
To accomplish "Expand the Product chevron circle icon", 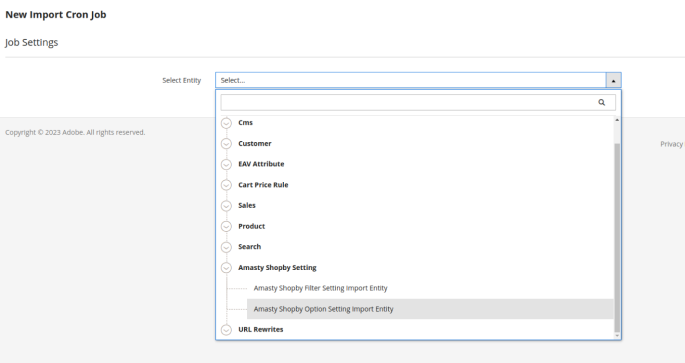I will pyautogui.click(x=226, y=226).
